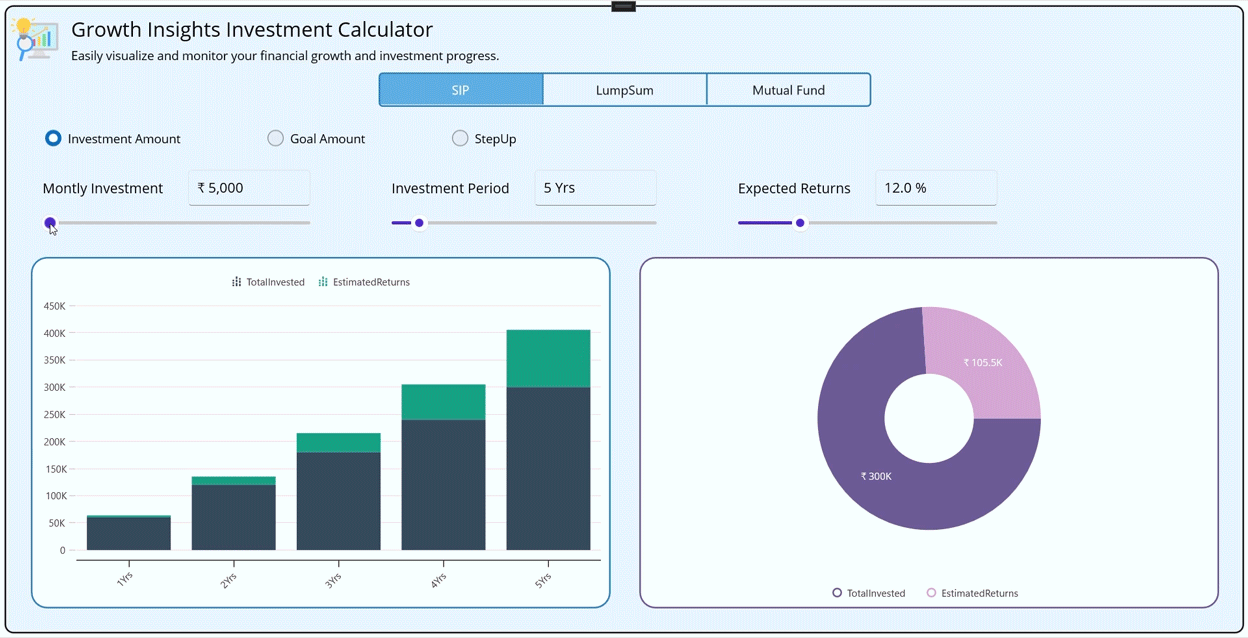Click the Growth Insights app logo icon
1248x638 pixels.
pyautogui.click(x=36, y=40)
